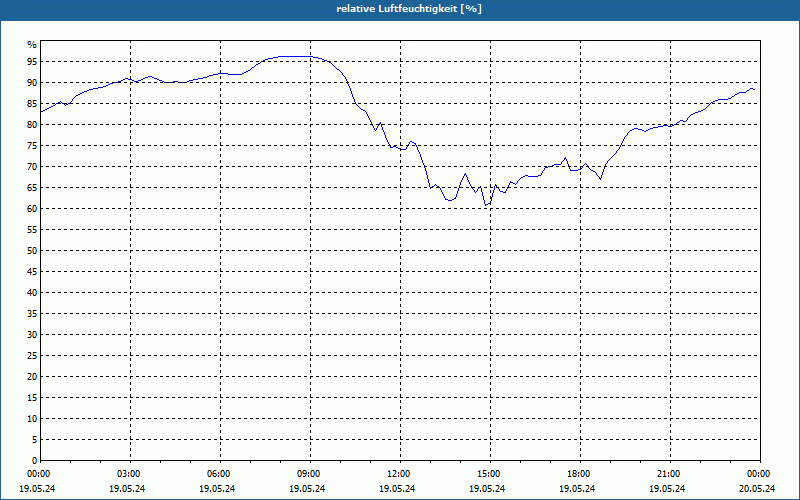This screenshot has height=500, width=800.
Task: Select the y-axis label '90'
Action: (32, 83)
